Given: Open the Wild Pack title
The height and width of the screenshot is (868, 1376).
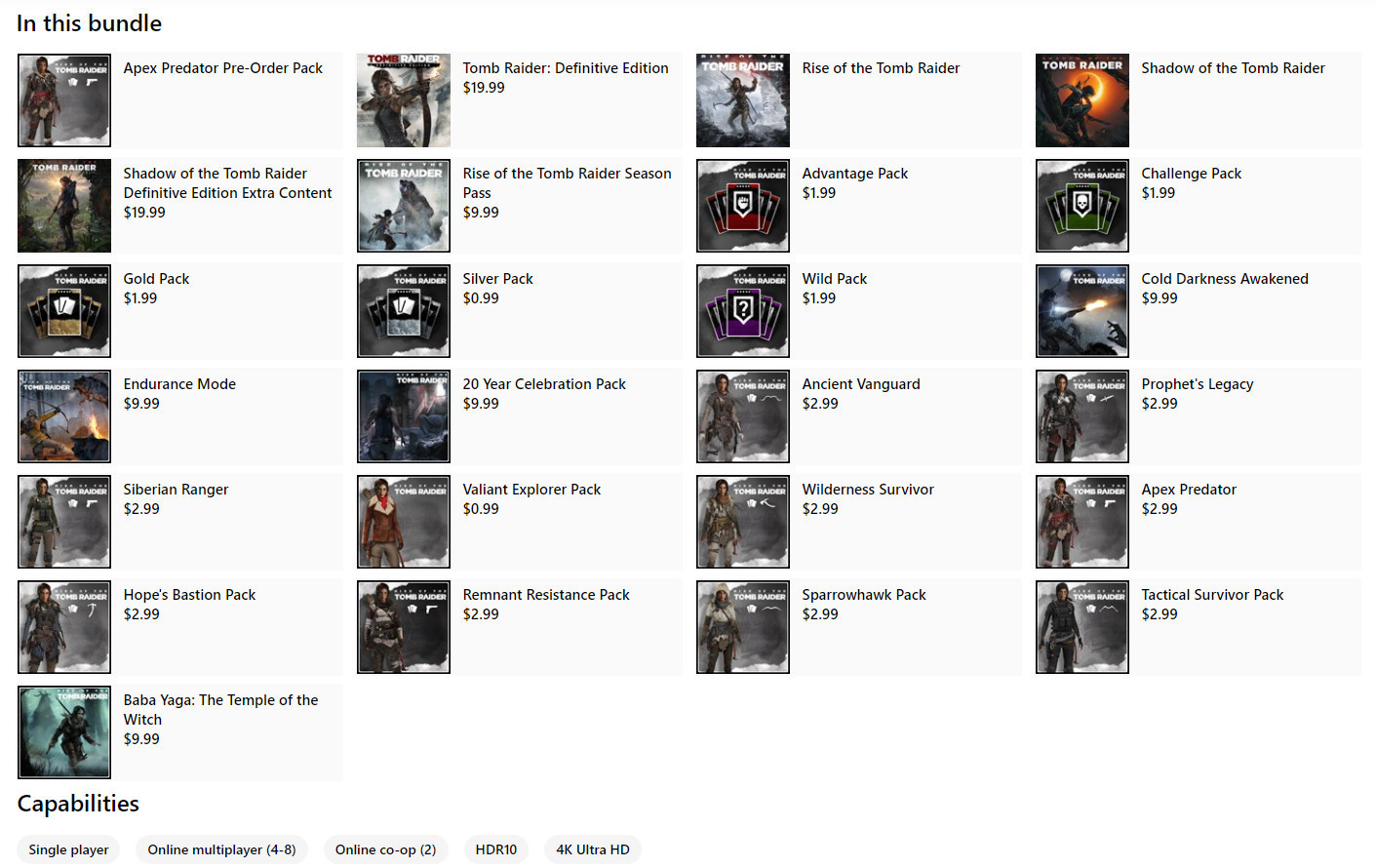Looking at the screenshot, I should (x=835, y=279).
